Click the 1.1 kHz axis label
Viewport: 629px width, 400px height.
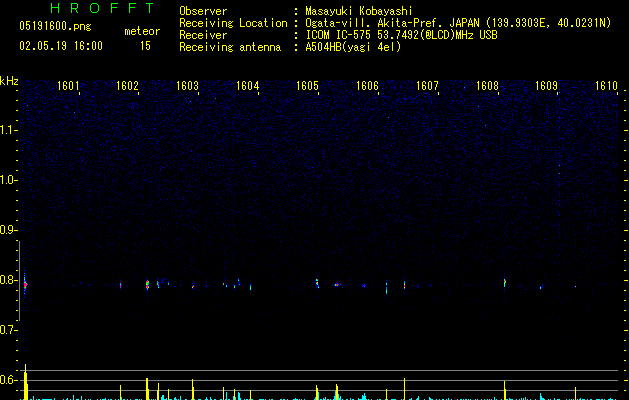[8, 130]
